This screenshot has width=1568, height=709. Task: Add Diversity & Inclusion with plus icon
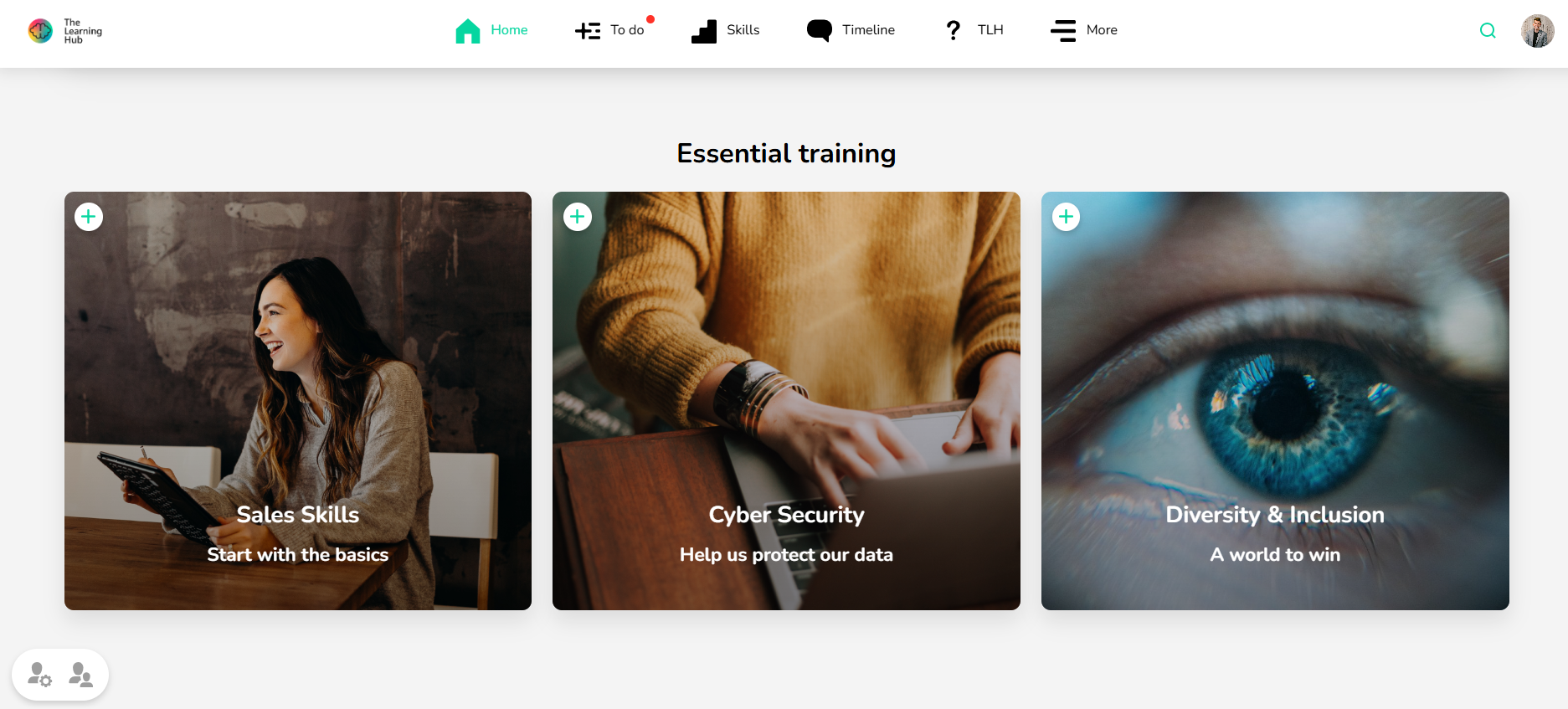tap(1066, 217)
